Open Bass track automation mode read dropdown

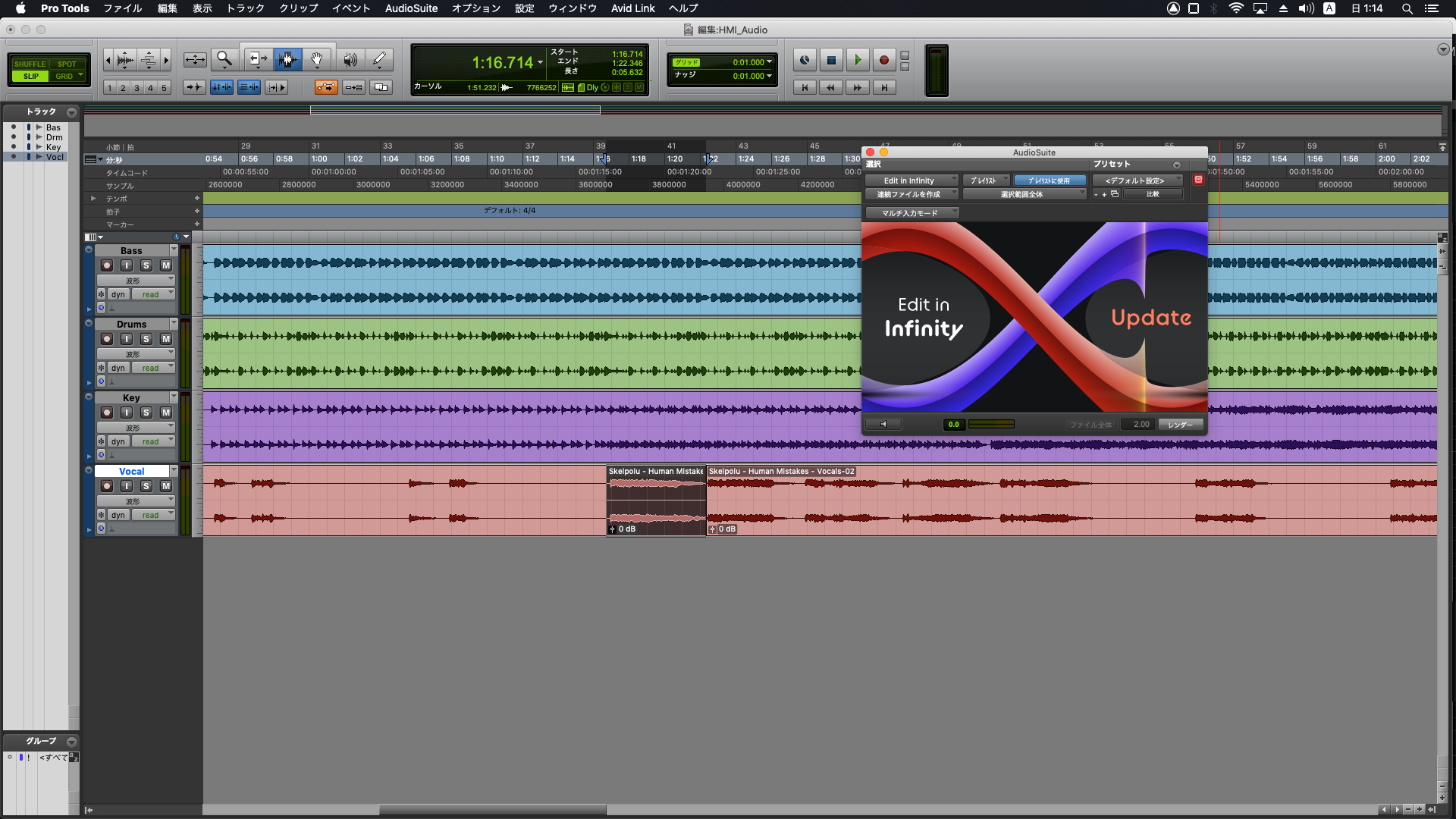coord(153,294)
